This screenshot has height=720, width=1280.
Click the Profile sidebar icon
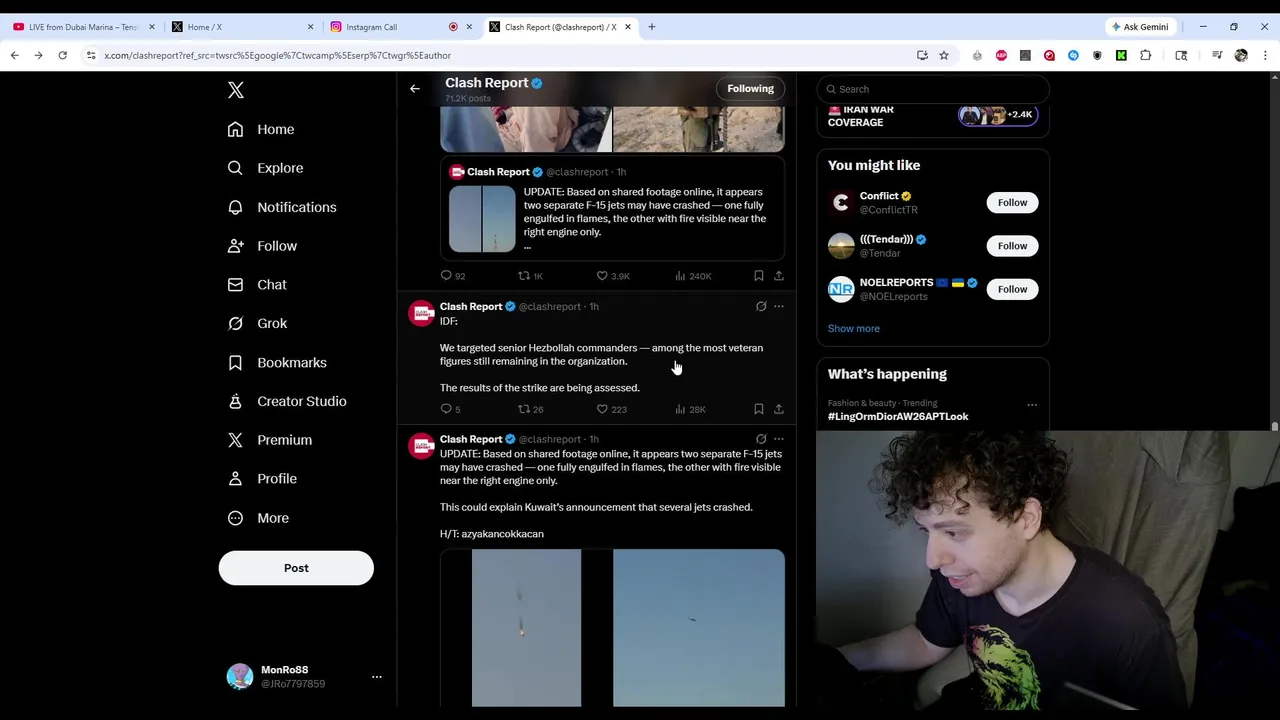coord(235,479)
